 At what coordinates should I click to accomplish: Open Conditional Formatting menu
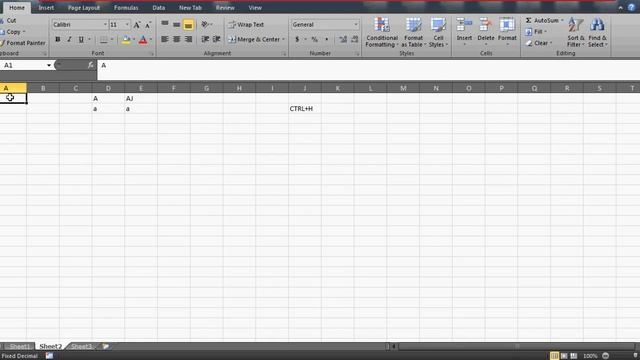[x=382, y=33]
